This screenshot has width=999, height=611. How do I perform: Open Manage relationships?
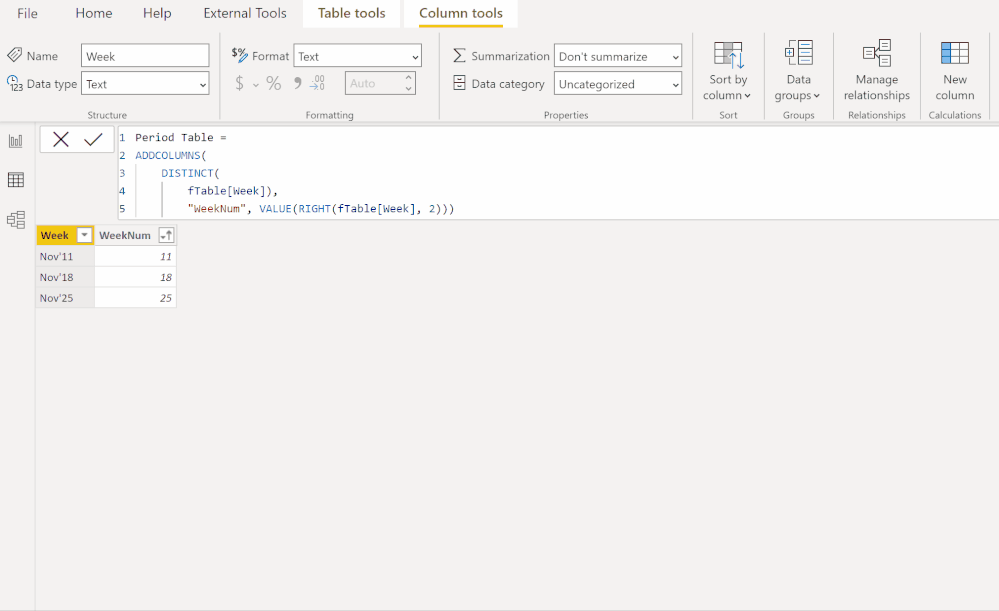click(877, 70)
